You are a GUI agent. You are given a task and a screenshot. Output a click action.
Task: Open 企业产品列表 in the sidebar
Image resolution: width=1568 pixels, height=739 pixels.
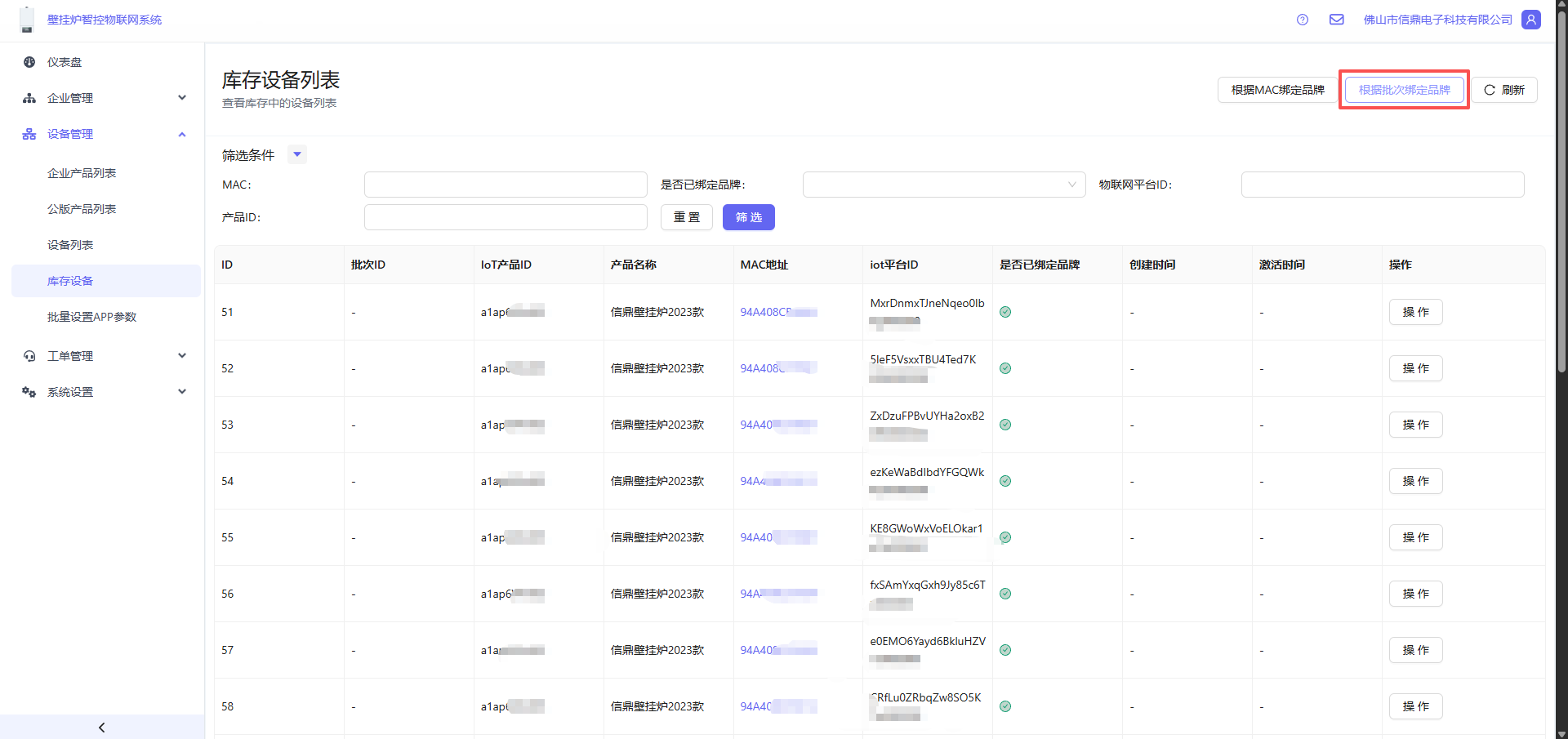tap(82, 173)
